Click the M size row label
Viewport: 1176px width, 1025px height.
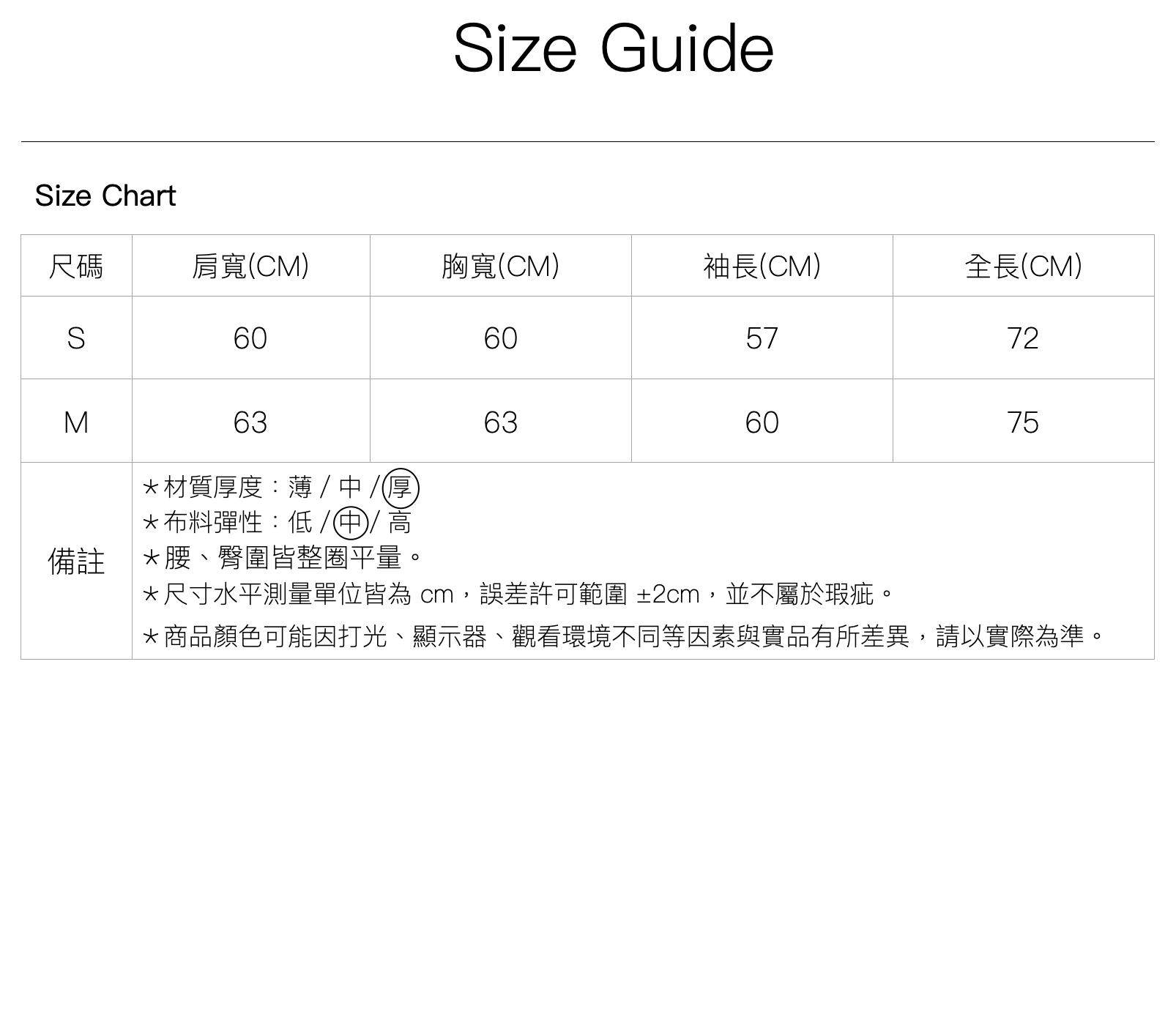pyautogui.click(x=76, y=422)
